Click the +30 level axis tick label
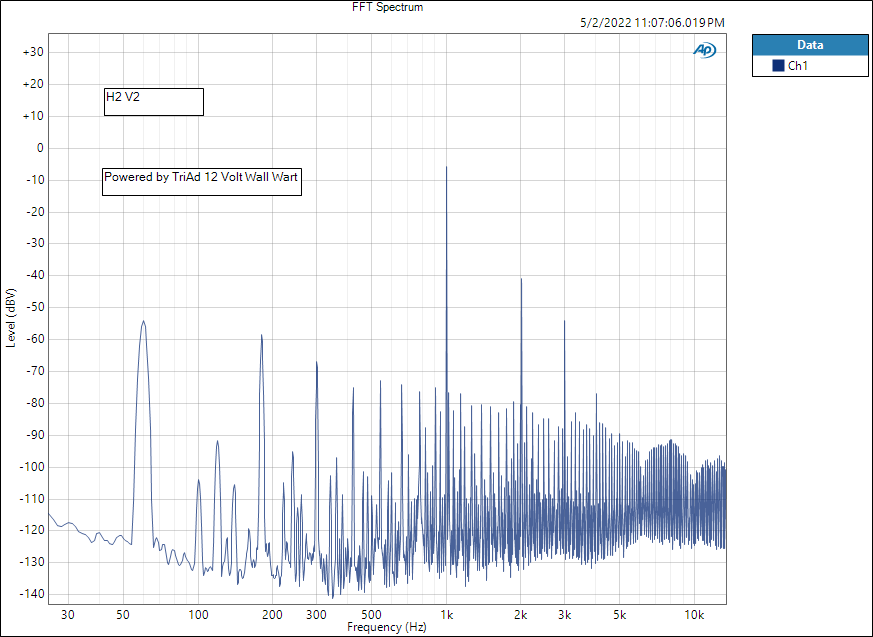Image resolution: width=873 pixels, height=637 pixels. (x=33, y=52)
